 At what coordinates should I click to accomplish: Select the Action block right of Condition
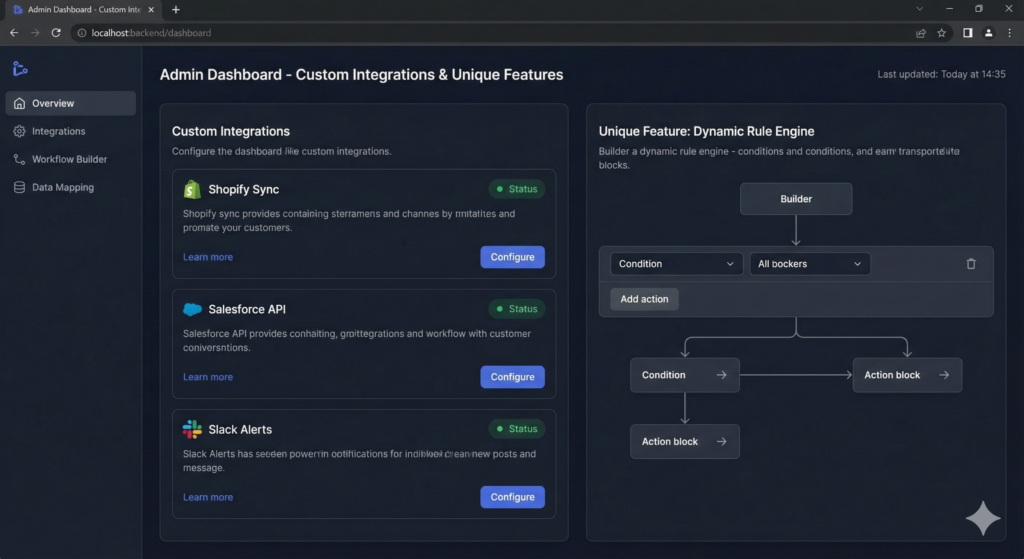(x=907, y=375)
